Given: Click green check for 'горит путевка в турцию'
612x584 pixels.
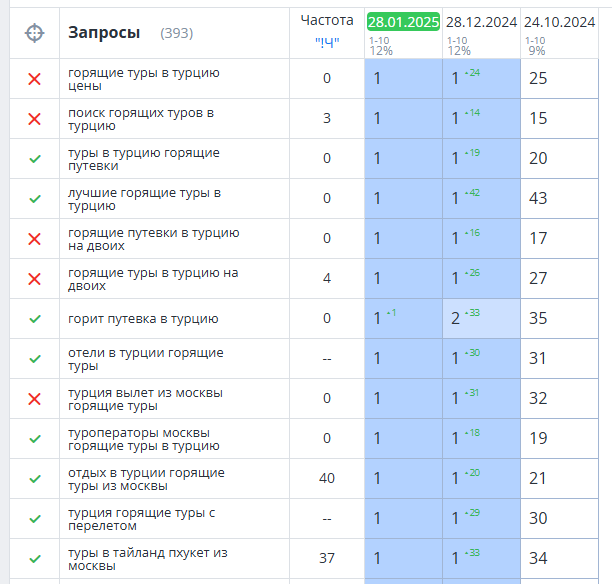Looking at the screenshot, I should tap(35, 319).
